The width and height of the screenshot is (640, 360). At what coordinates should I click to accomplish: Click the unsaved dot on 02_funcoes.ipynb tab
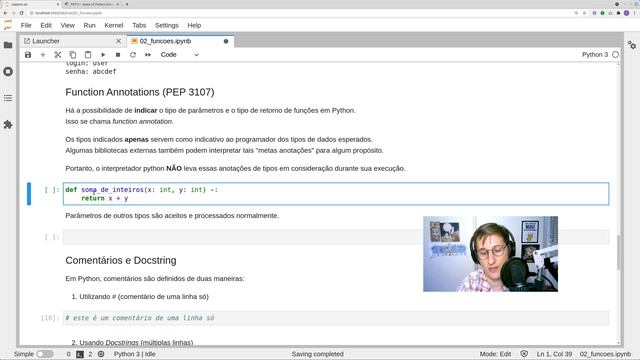coord(226,41)
